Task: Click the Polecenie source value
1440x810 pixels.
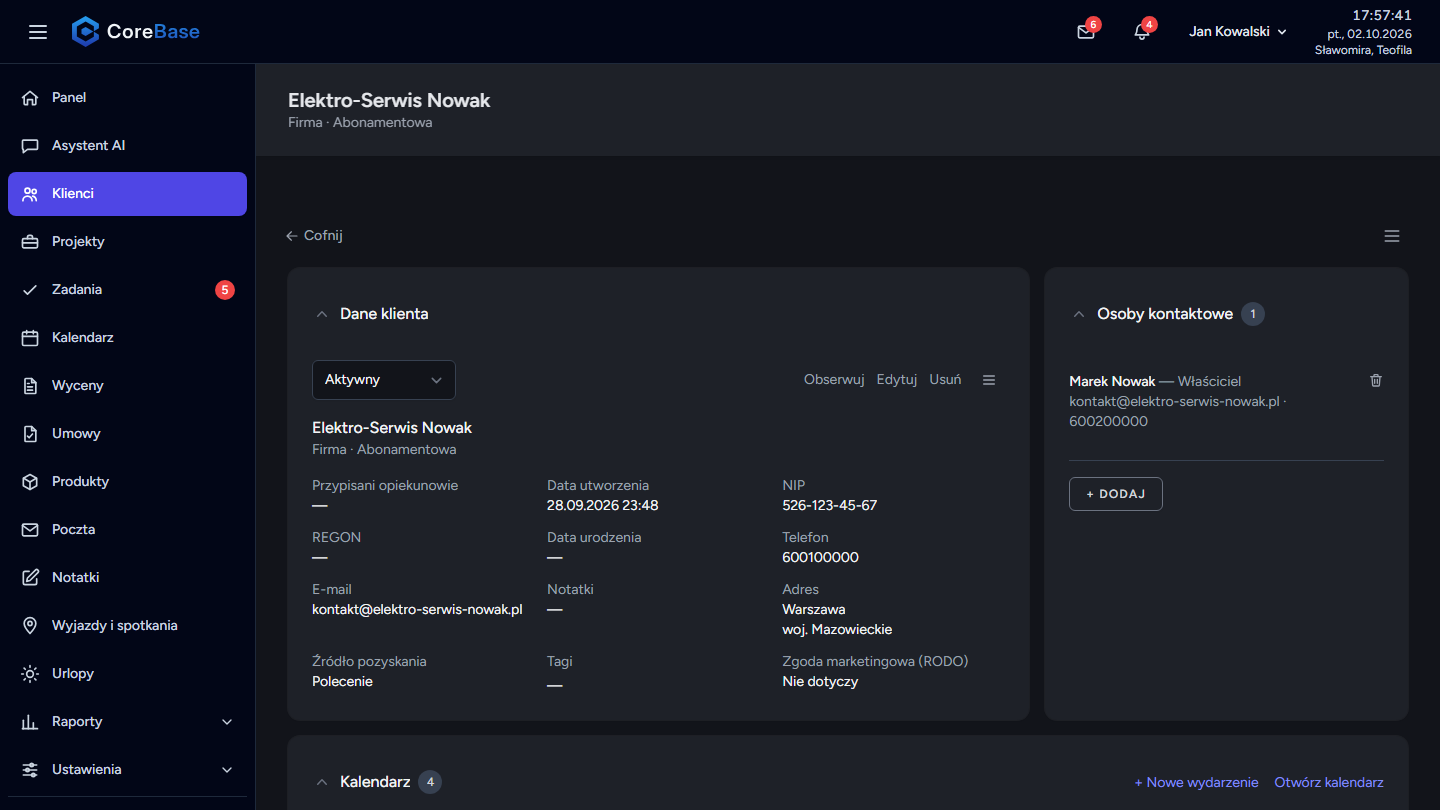Action: click(x=342, y=681)
